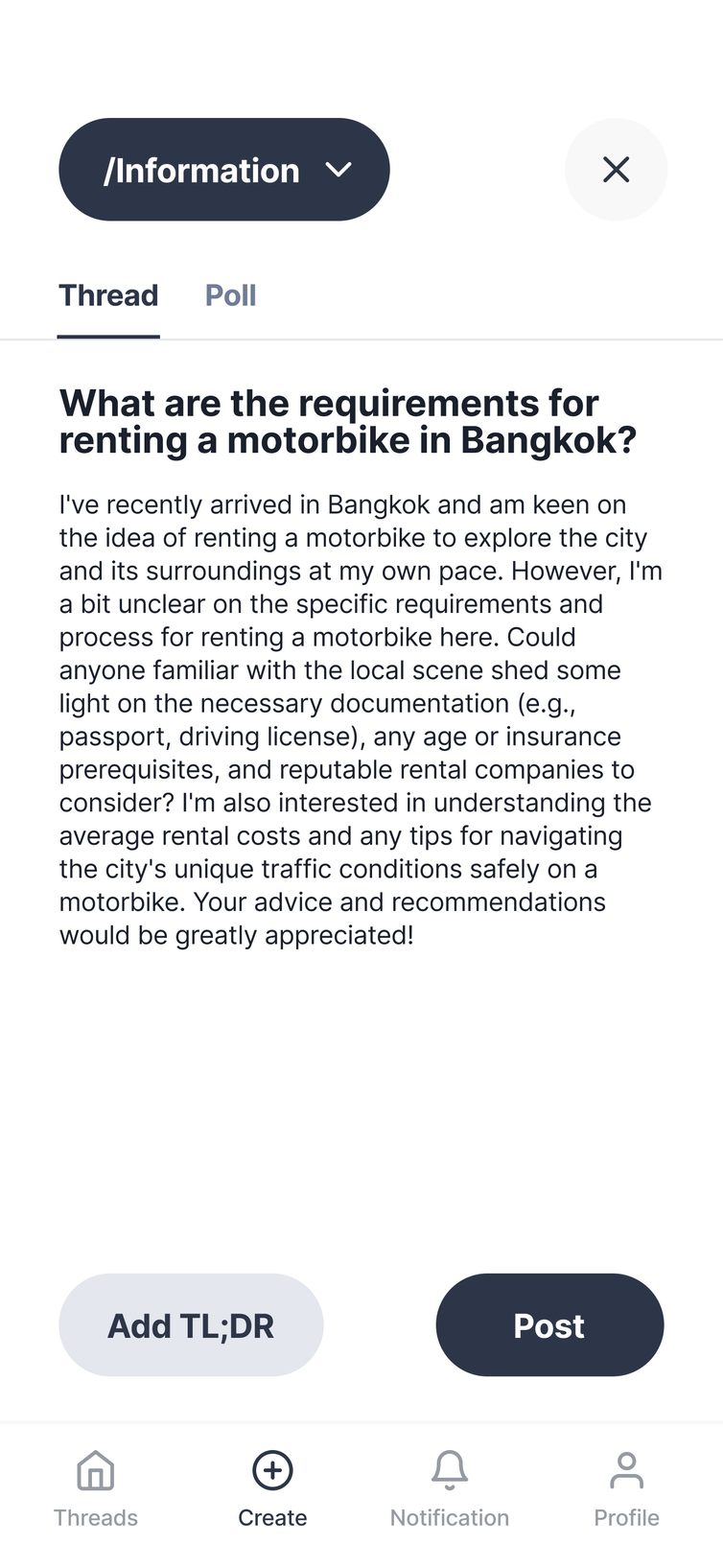
Task: Click the chevron beside /Information
Action: pos(338,170)
